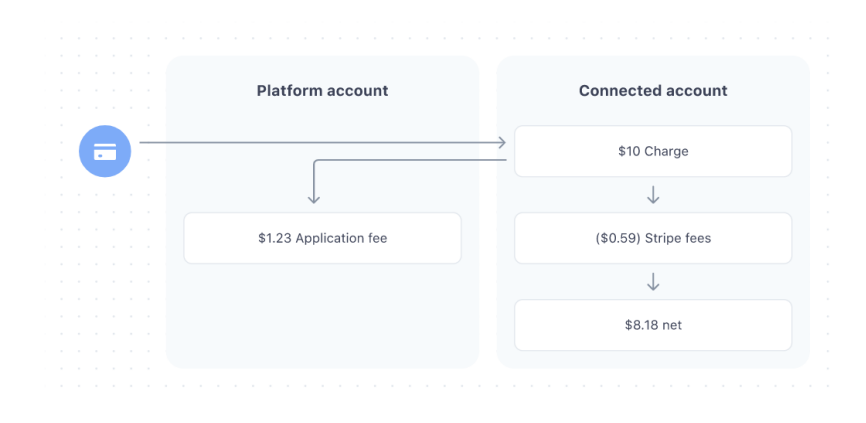866x423 pixels.
Task: Select the $8.18 net box
Action: [653, 325]
